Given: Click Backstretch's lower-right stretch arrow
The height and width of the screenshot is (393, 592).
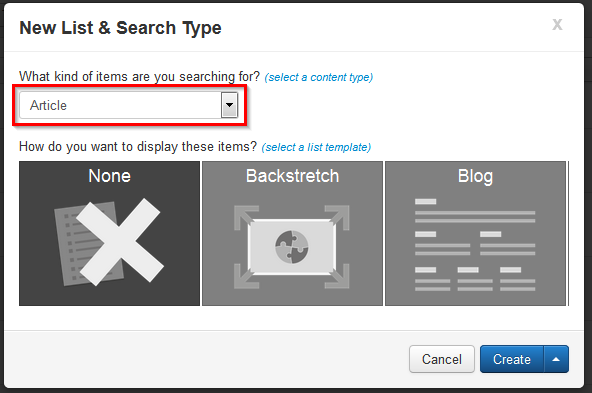Looking at the screenshot, I should [x=337, y=276].
